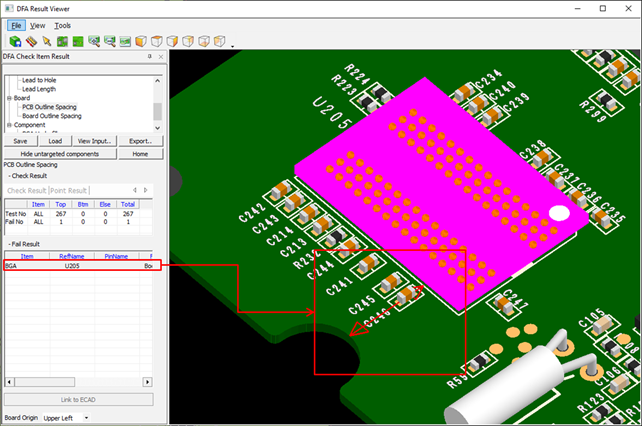
Task: Click Hide untargeted components button
Action: (60, 154)
